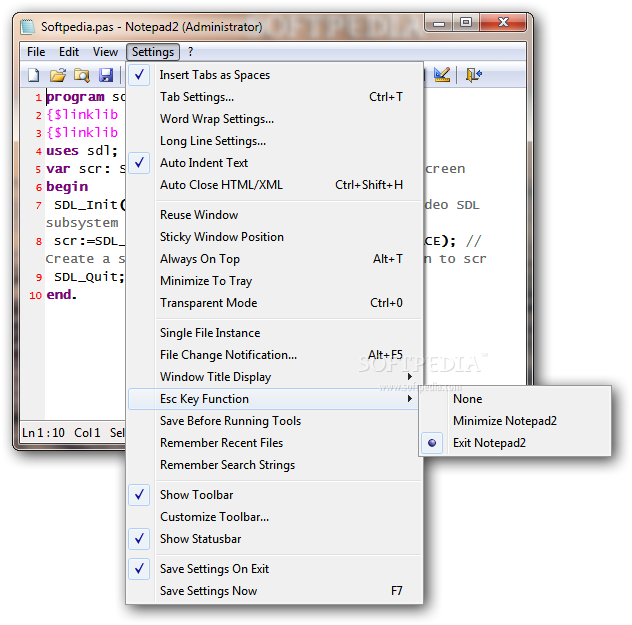Open the ? help menu
Image resolution: width=632 pixels, height=625 pixels.
pyautogui.click(x=190, y=52)
